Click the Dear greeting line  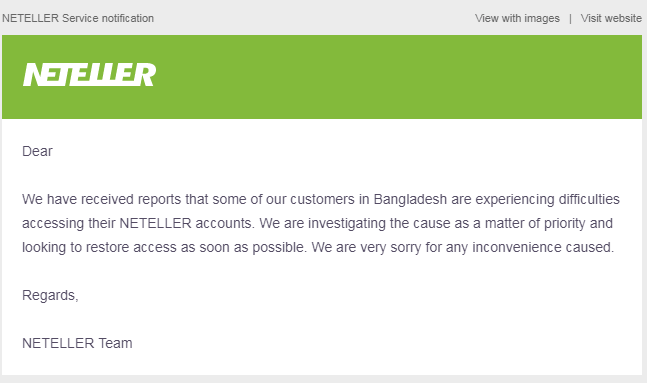(38, 151)
